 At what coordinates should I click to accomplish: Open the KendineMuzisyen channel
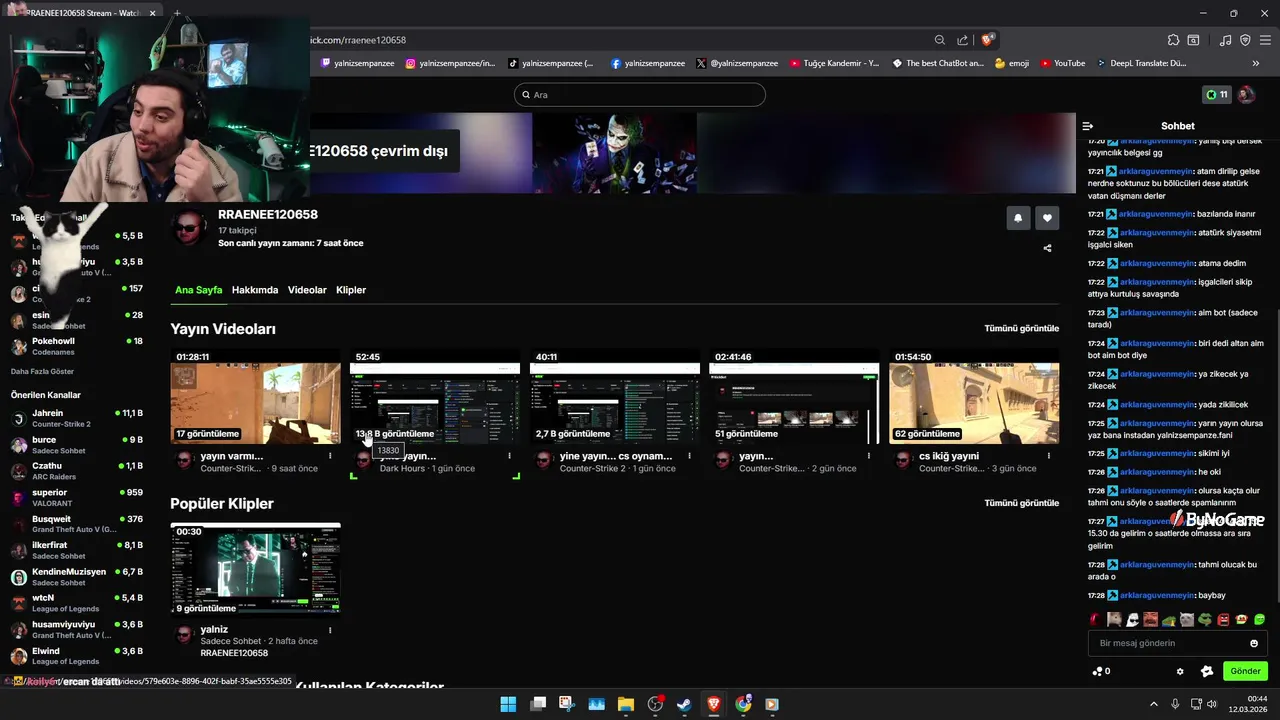77,577
